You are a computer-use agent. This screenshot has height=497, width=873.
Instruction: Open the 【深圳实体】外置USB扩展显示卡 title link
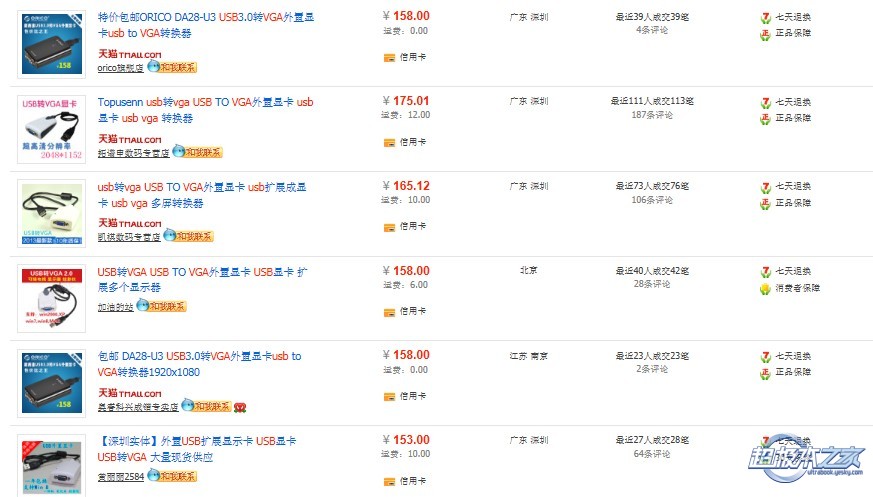coord(197,449)
